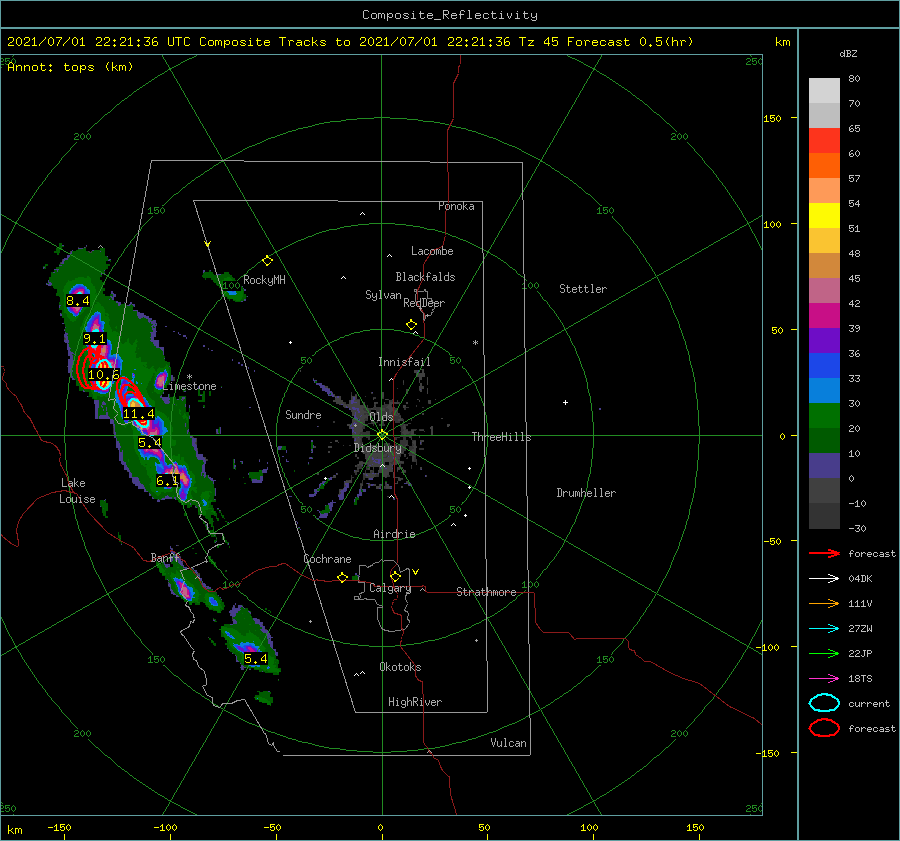Click the yellow radar-site diamond at map center
The image size is (900, 841).
382,435
